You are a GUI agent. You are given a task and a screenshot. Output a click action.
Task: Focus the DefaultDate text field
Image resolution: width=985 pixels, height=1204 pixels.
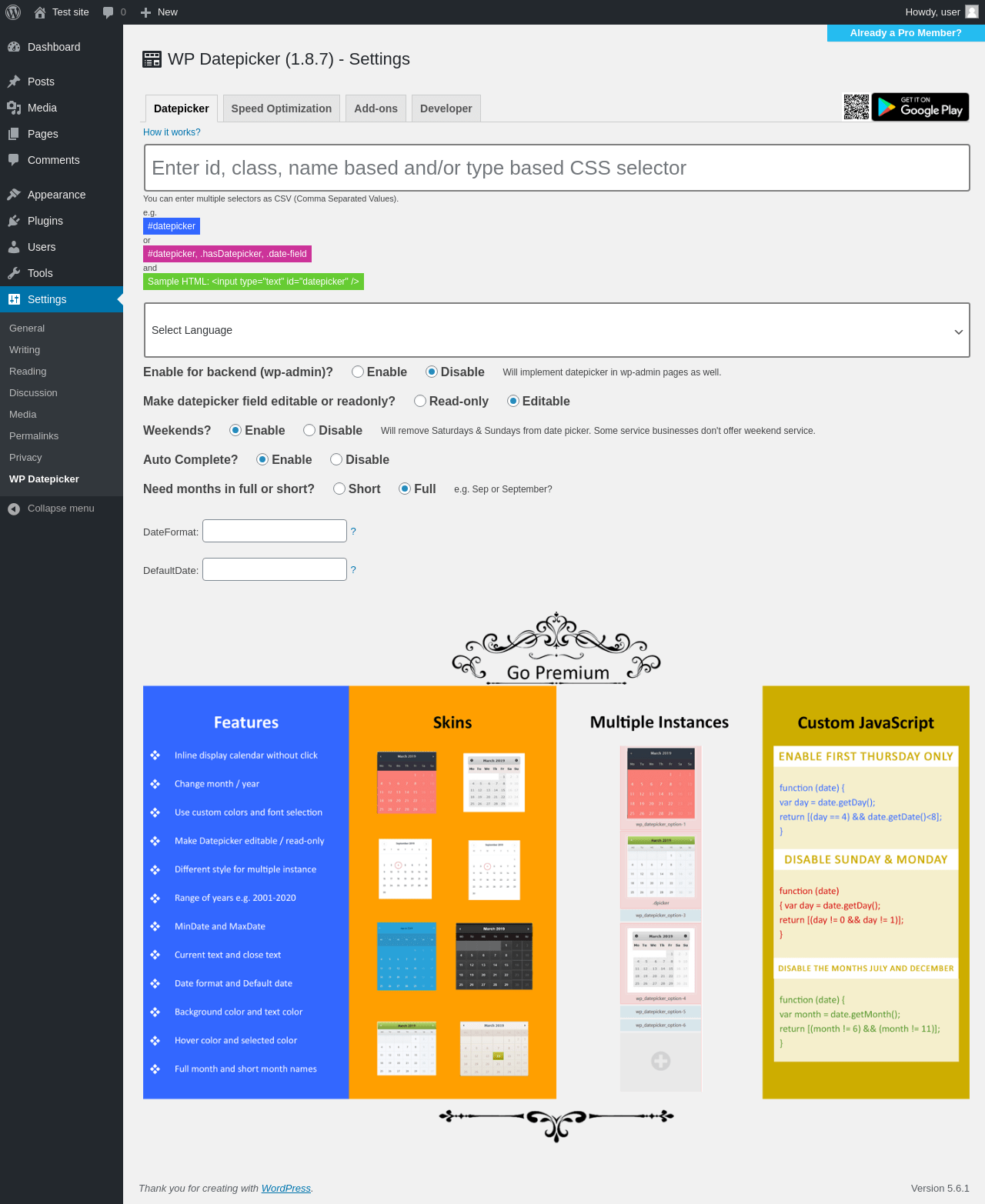point(275,569)
